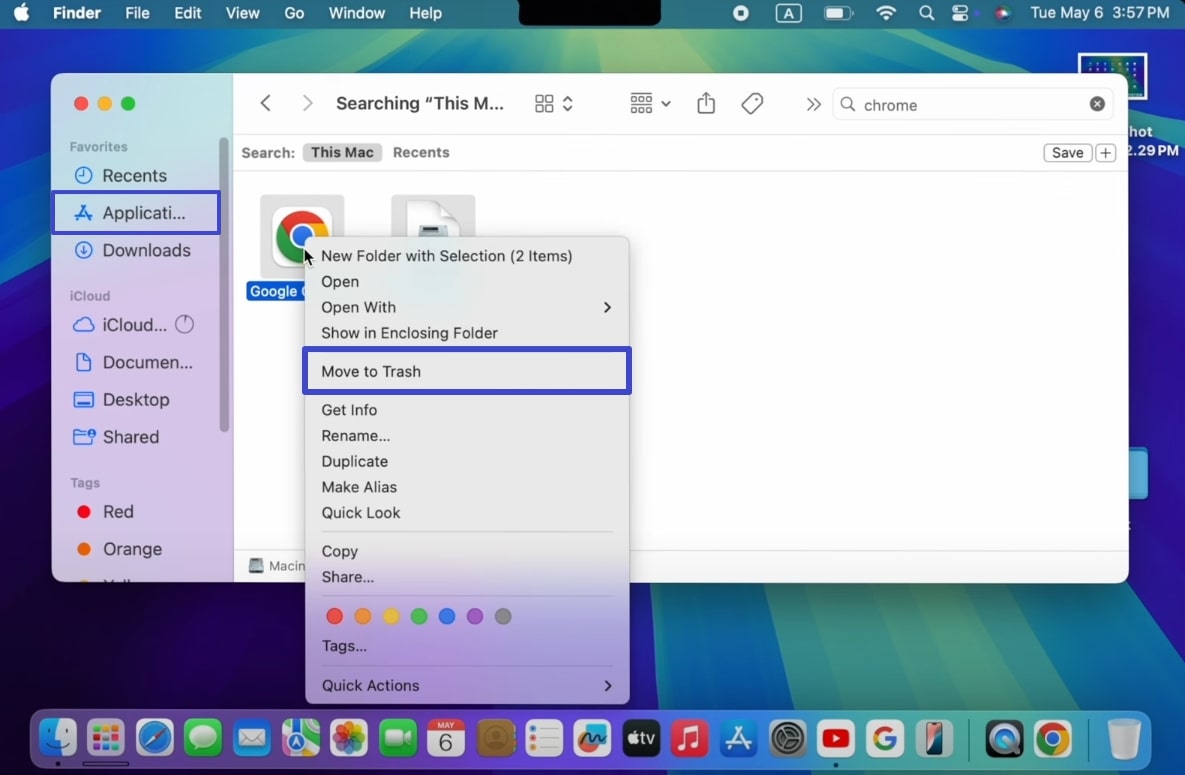Apply the gray color tag swatch
The height and width of the screenshot is (775, 1185).
(503, 616)
